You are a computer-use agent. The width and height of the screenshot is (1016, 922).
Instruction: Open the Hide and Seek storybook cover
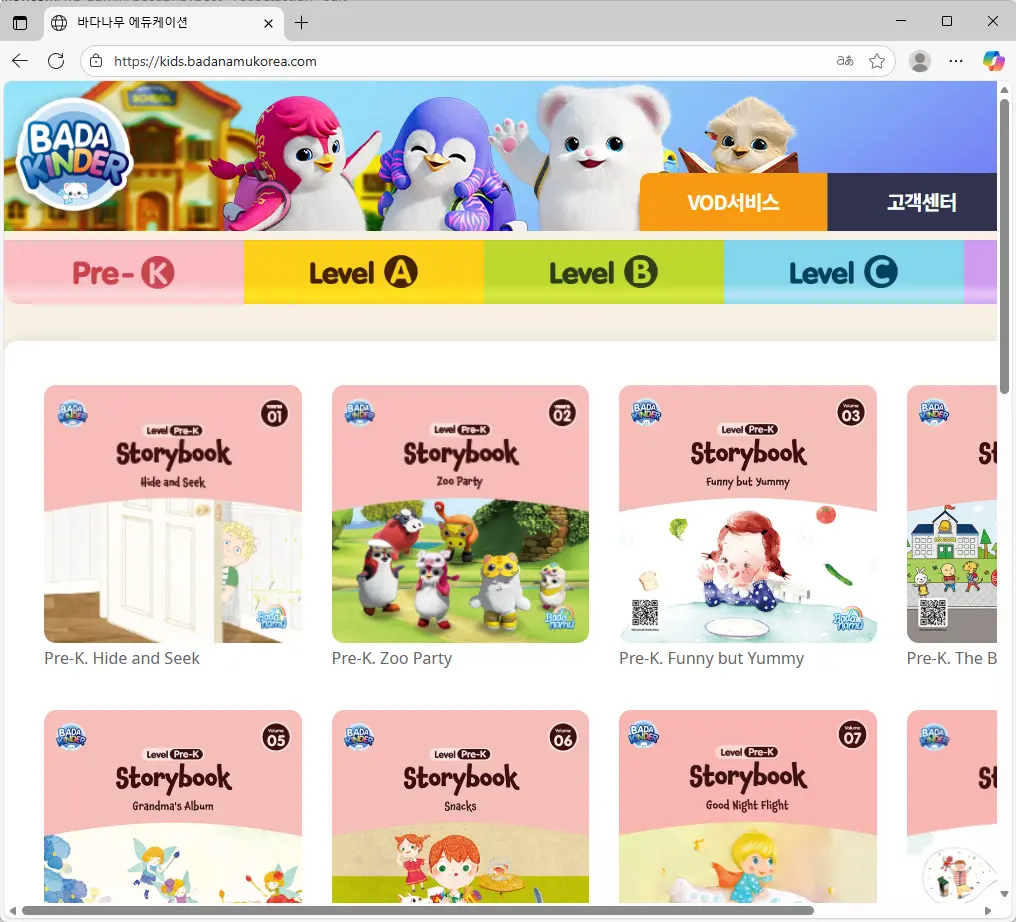(173, 514)
